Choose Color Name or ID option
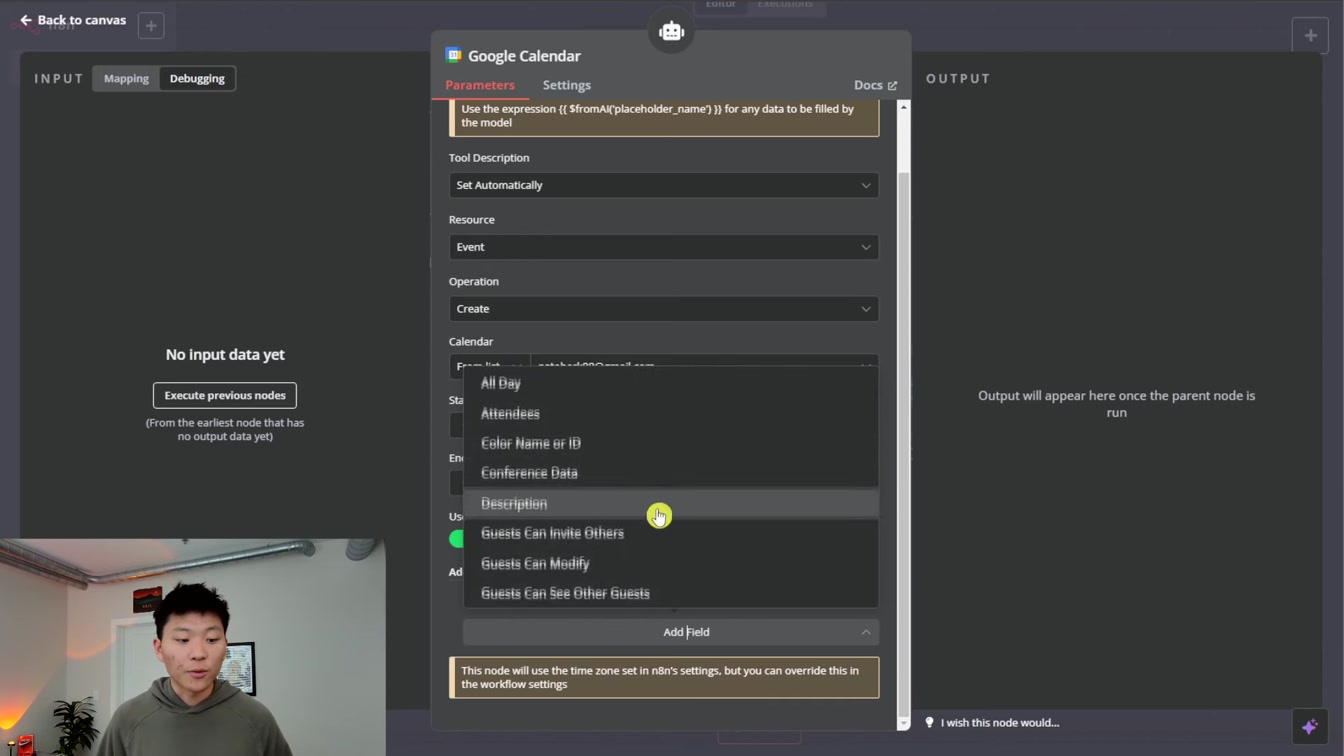 pyautogui.click(x=671, y=443)
